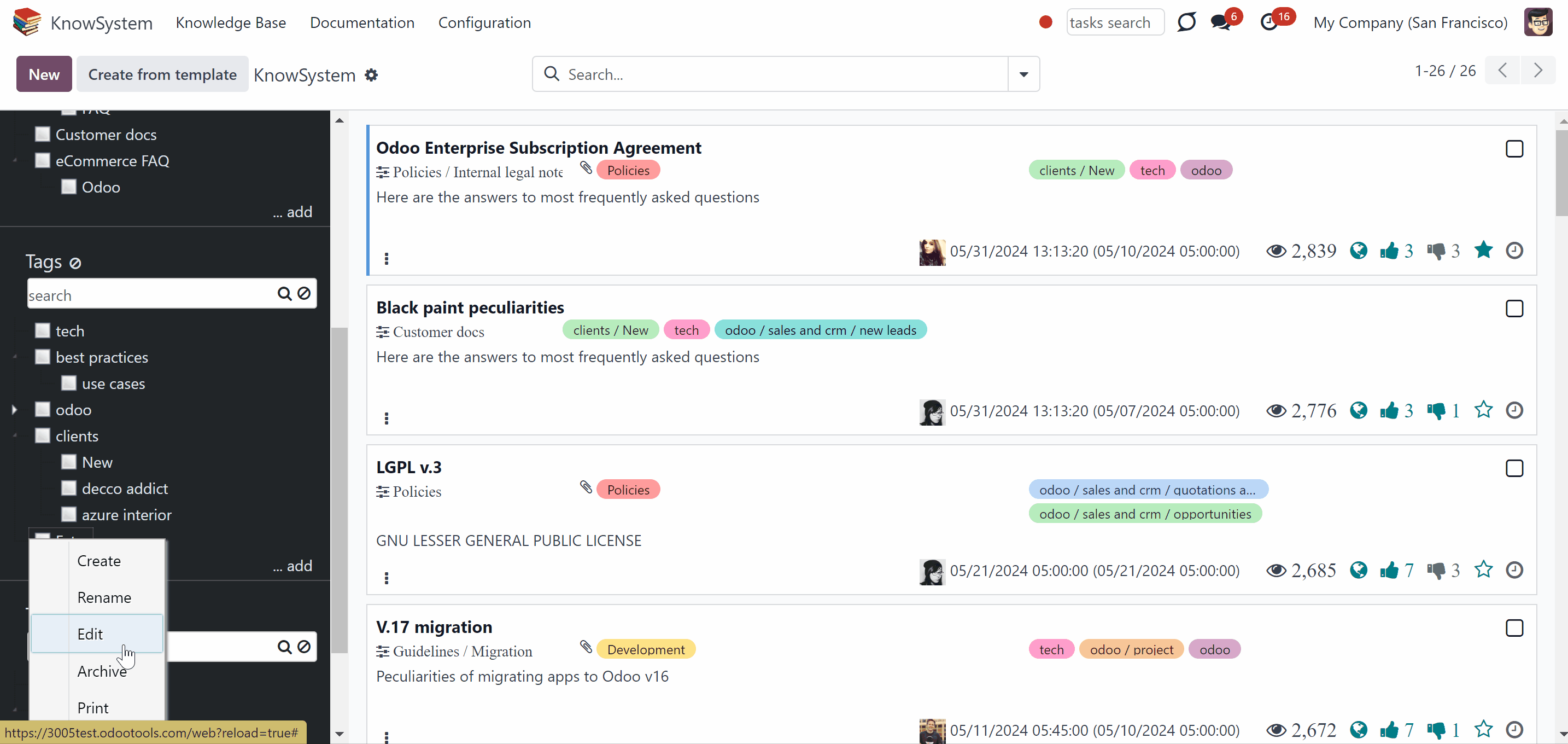Screen dimensions: 1568x744
Task: Click the yellow Development label on V.17 migration
Action: point(646,649)
